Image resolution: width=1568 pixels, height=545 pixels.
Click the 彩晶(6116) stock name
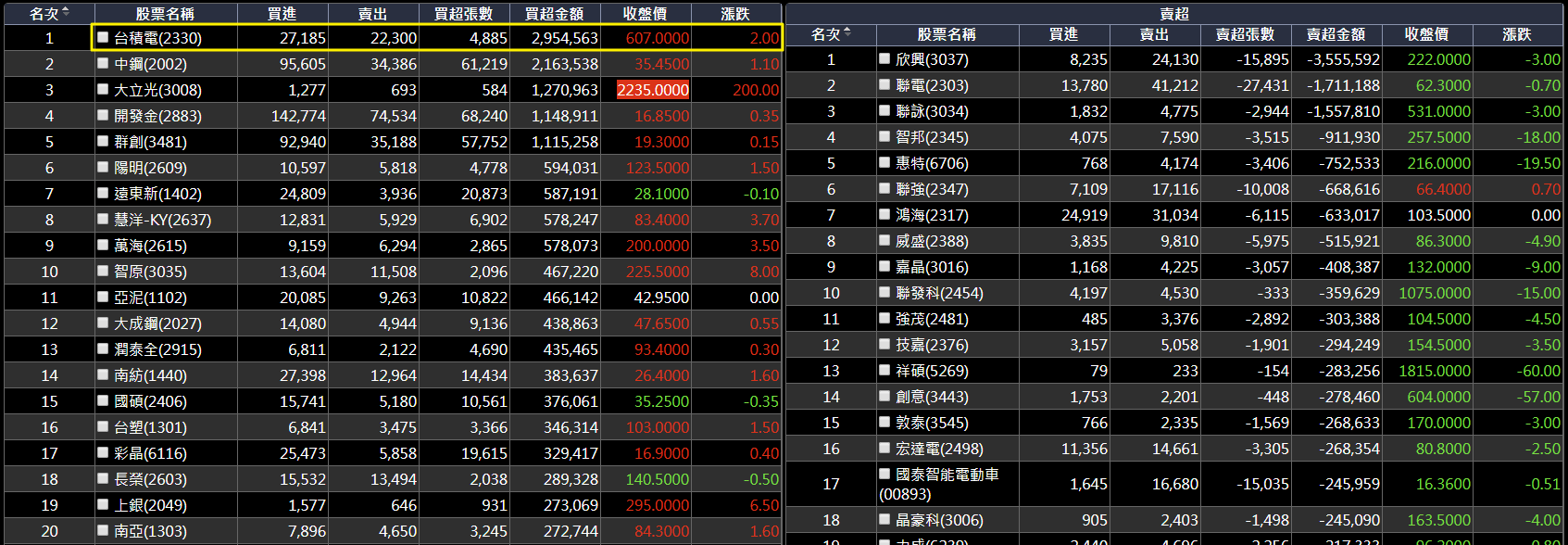tap(150, 453)
